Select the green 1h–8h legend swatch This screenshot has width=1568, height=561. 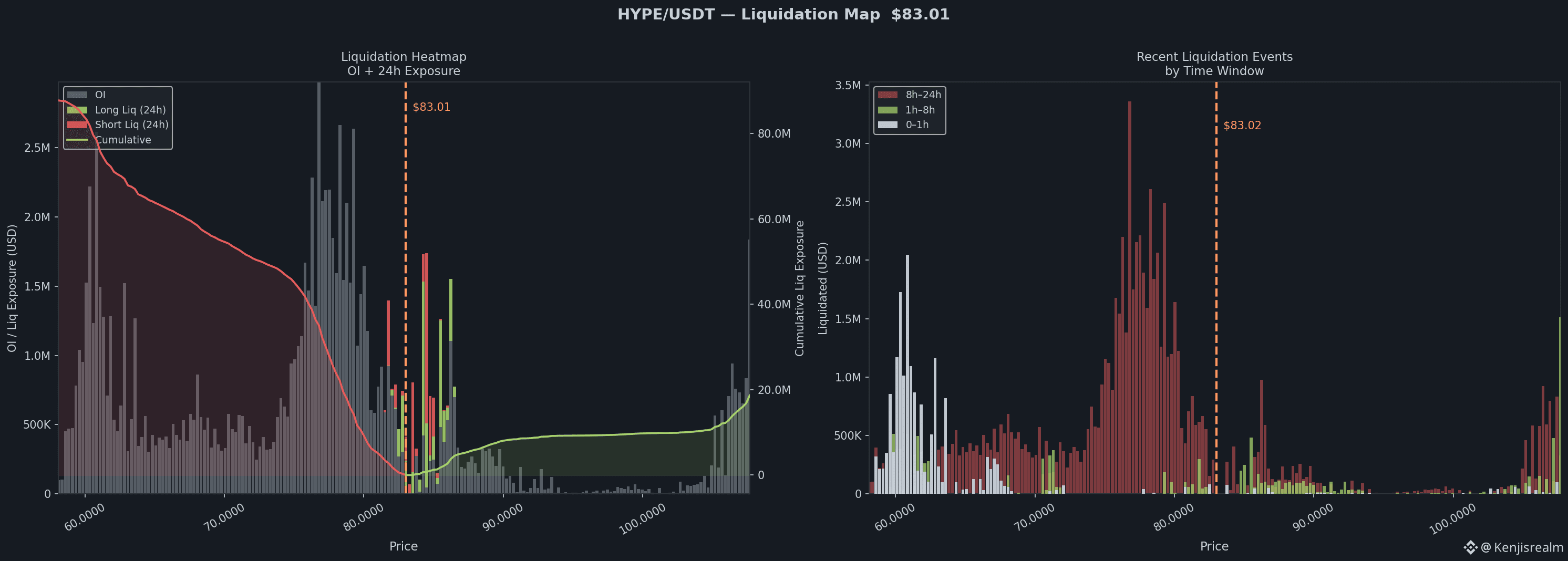click(888, 110)
